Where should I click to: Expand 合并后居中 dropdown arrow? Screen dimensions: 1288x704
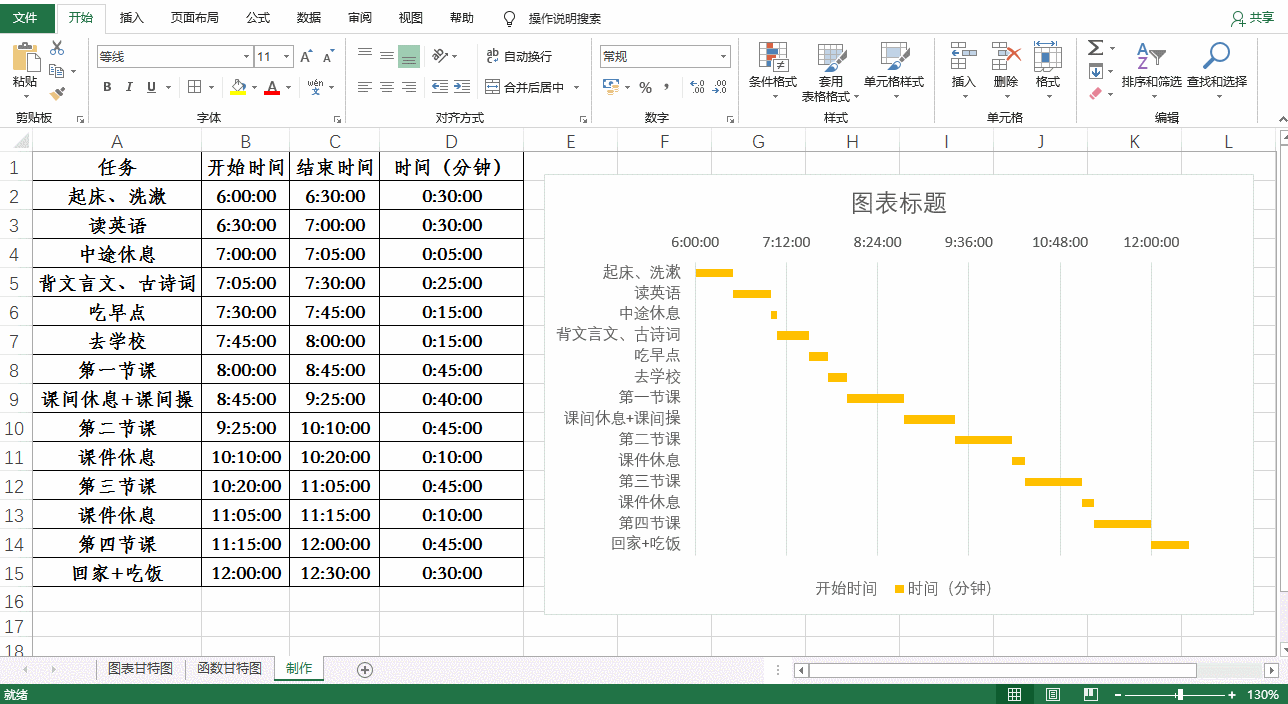pyautogui.click(x=577, y=88)
